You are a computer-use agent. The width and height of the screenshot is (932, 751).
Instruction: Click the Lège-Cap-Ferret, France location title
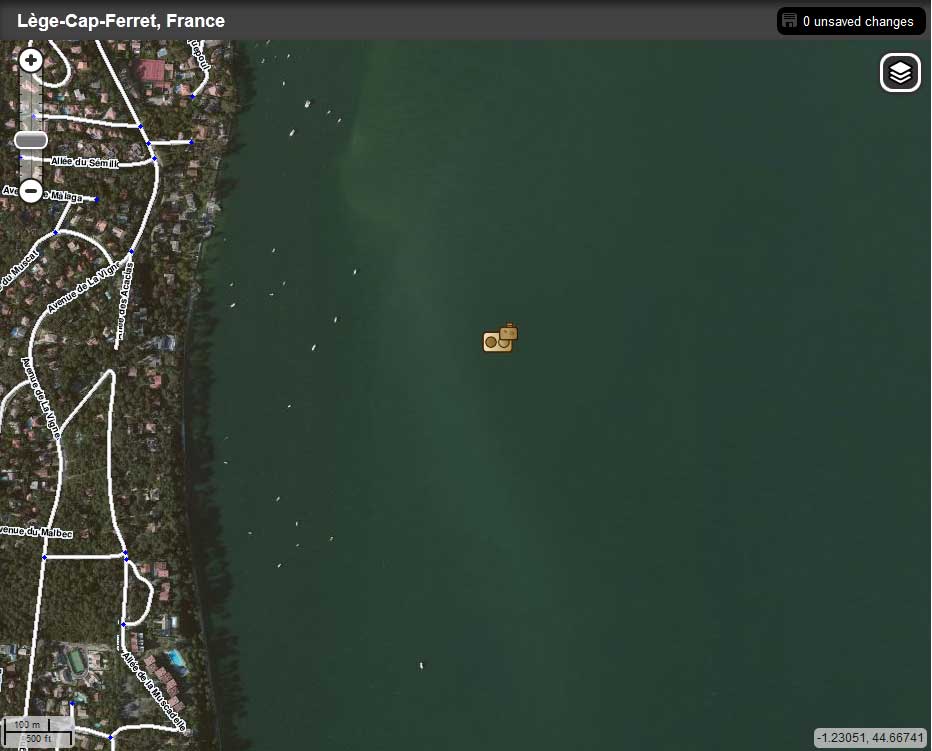(x=121, y=21)
